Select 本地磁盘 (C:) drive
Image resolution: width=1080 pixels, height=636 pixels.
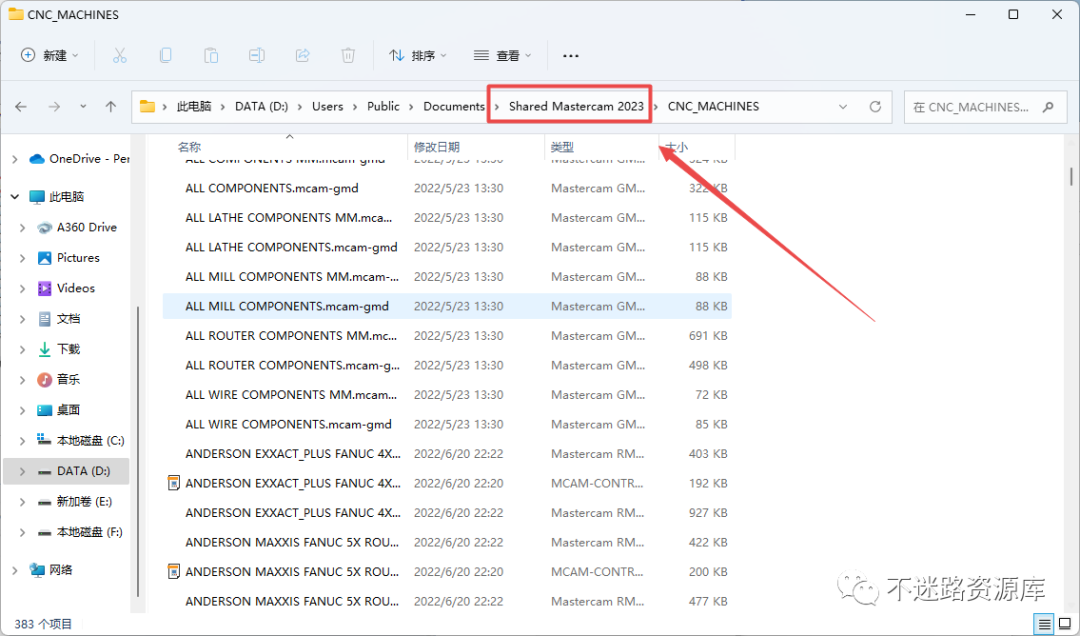tap(80, 440)
